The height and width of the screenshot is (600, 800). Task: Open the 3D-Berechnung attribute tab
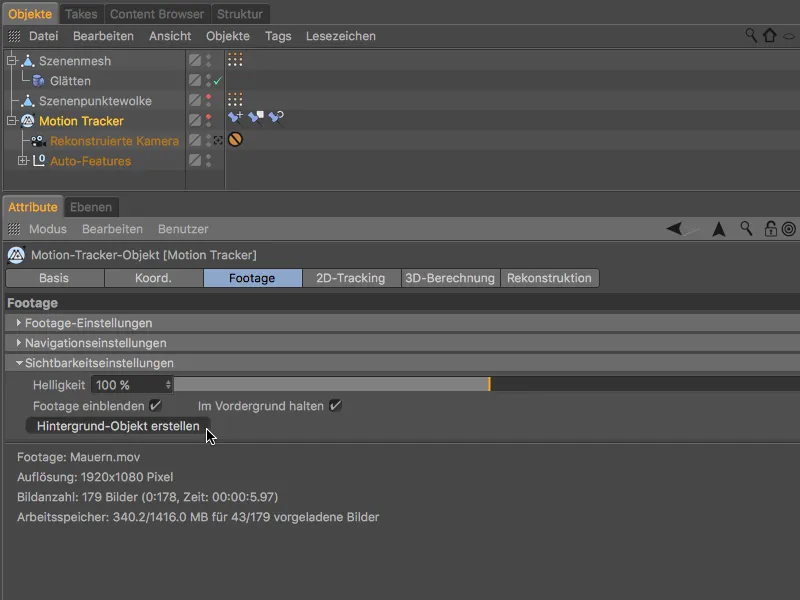[450, 278]
